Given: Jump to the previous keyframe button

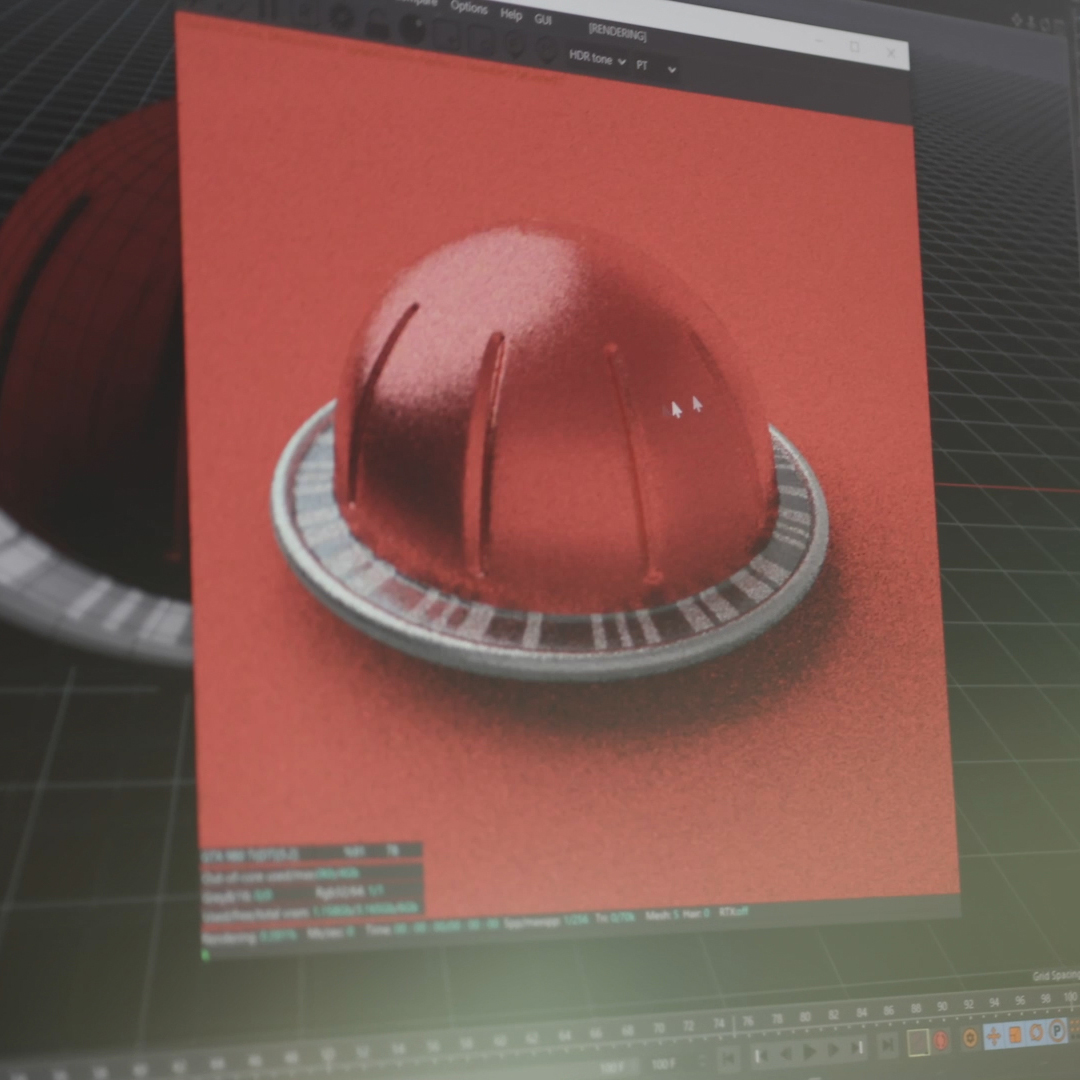Looking at the screenshot, I should tap(760, 1055).
